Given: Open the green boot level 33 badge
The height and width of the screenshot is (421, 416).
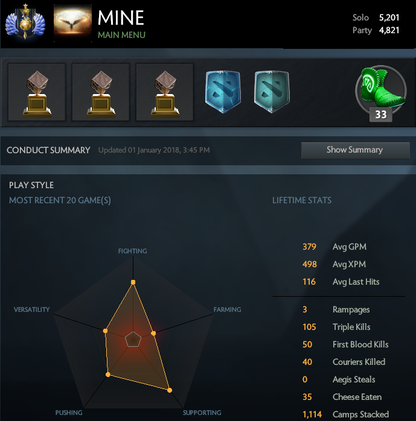Looking at the screenshot, I should coord(381,93).
